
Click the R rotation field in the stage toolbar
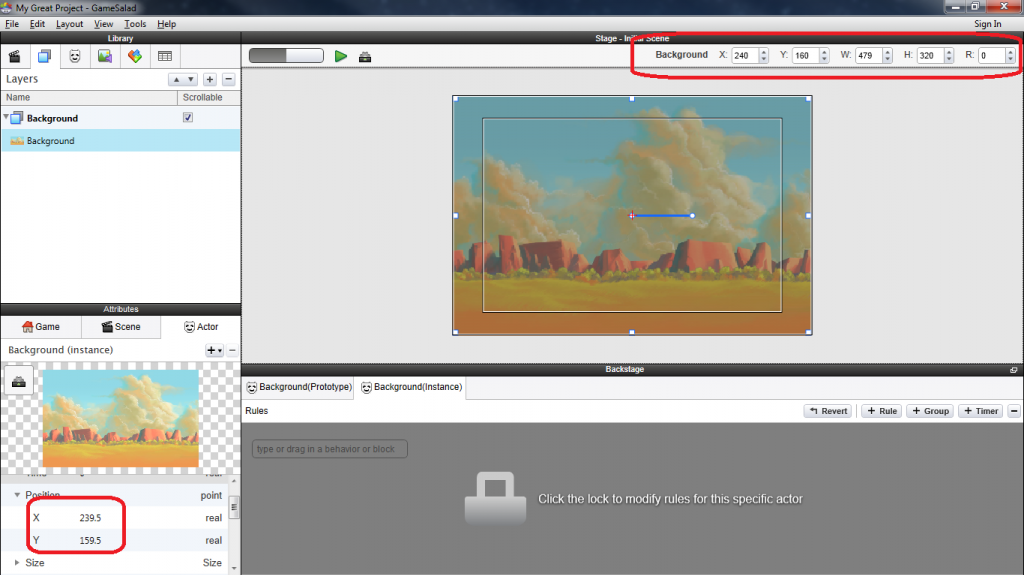991,56
